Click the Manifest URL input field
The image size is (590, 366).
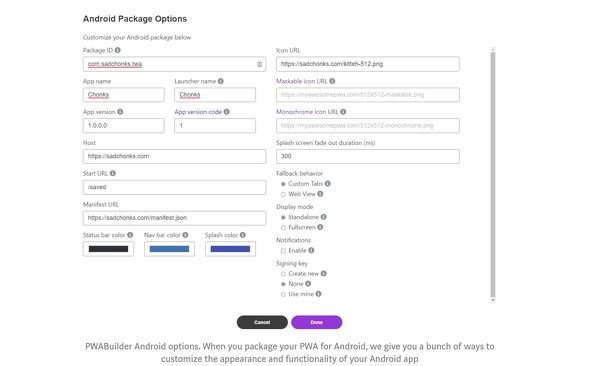(175, 218)
